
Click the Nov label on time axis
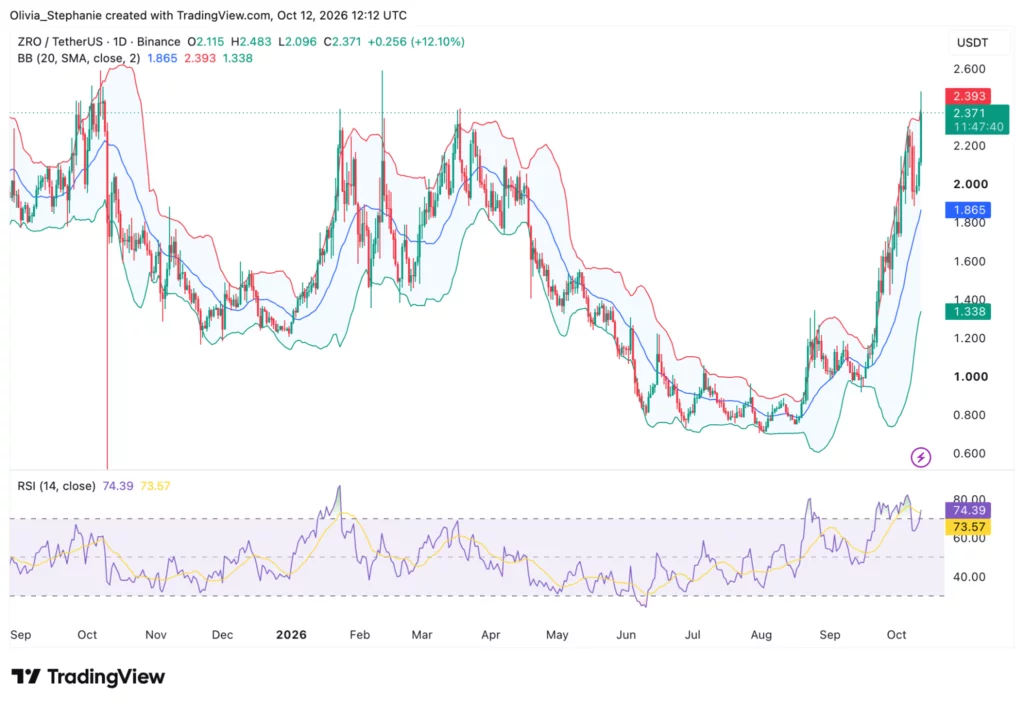pos(155,635)
